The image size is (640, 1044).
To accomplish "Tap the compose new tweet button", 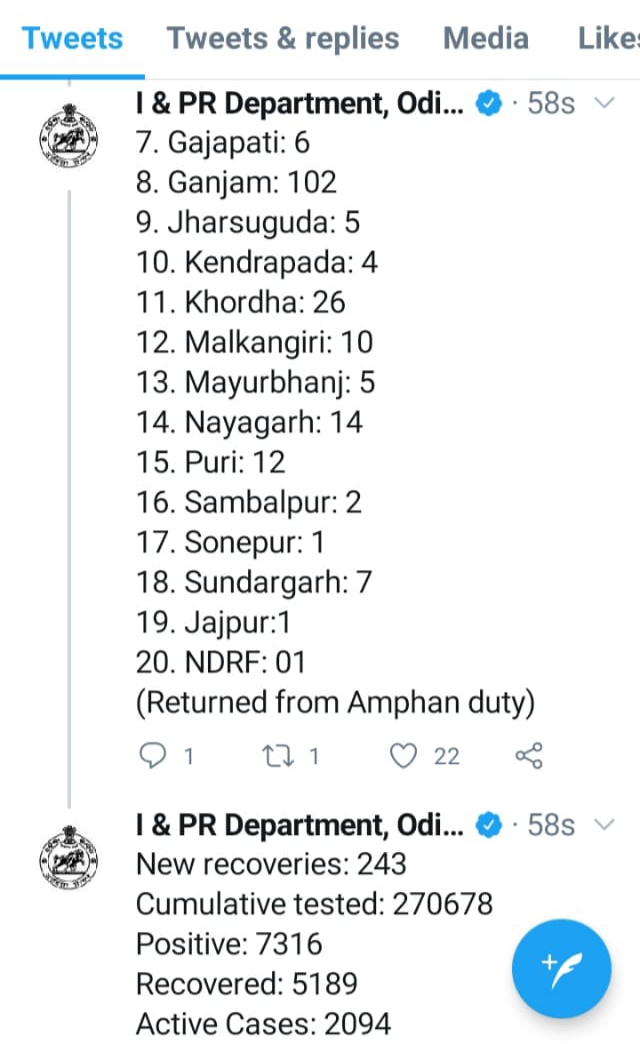I will (x=561, y=969).
